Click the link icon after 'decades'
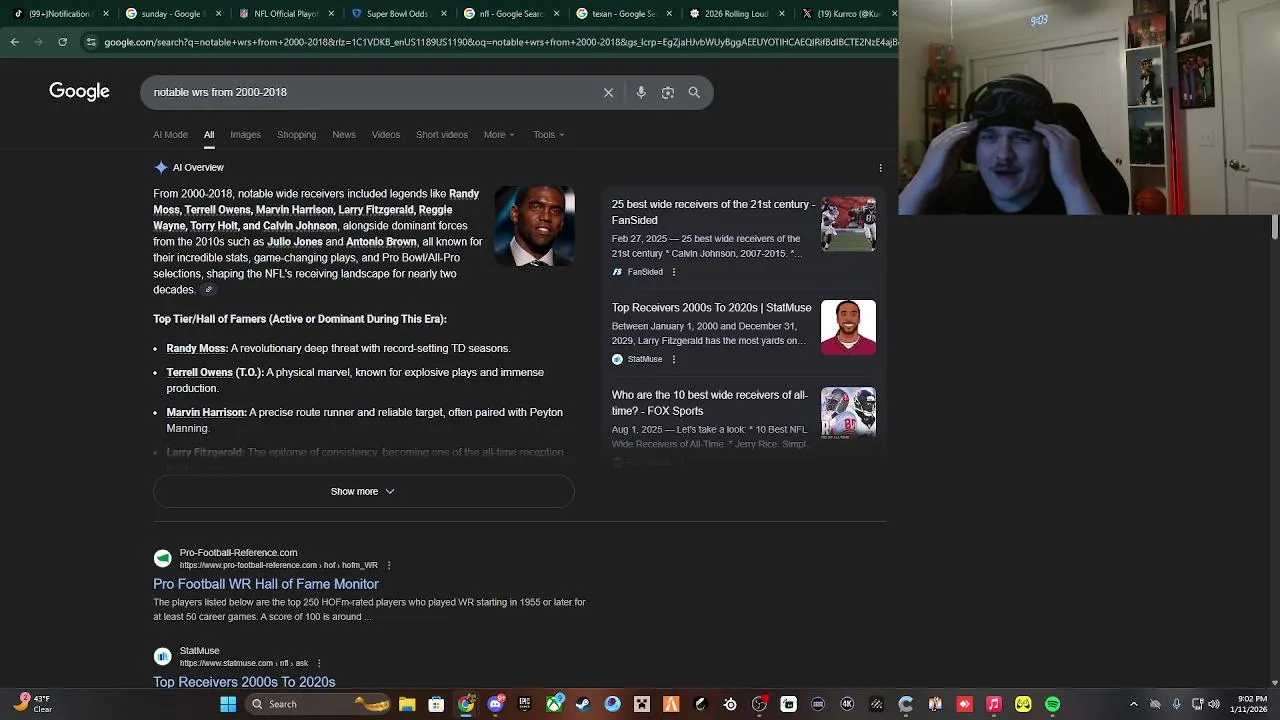This screenshot has height=720, width=1280. pyautogui.click(x=208, y=290)
